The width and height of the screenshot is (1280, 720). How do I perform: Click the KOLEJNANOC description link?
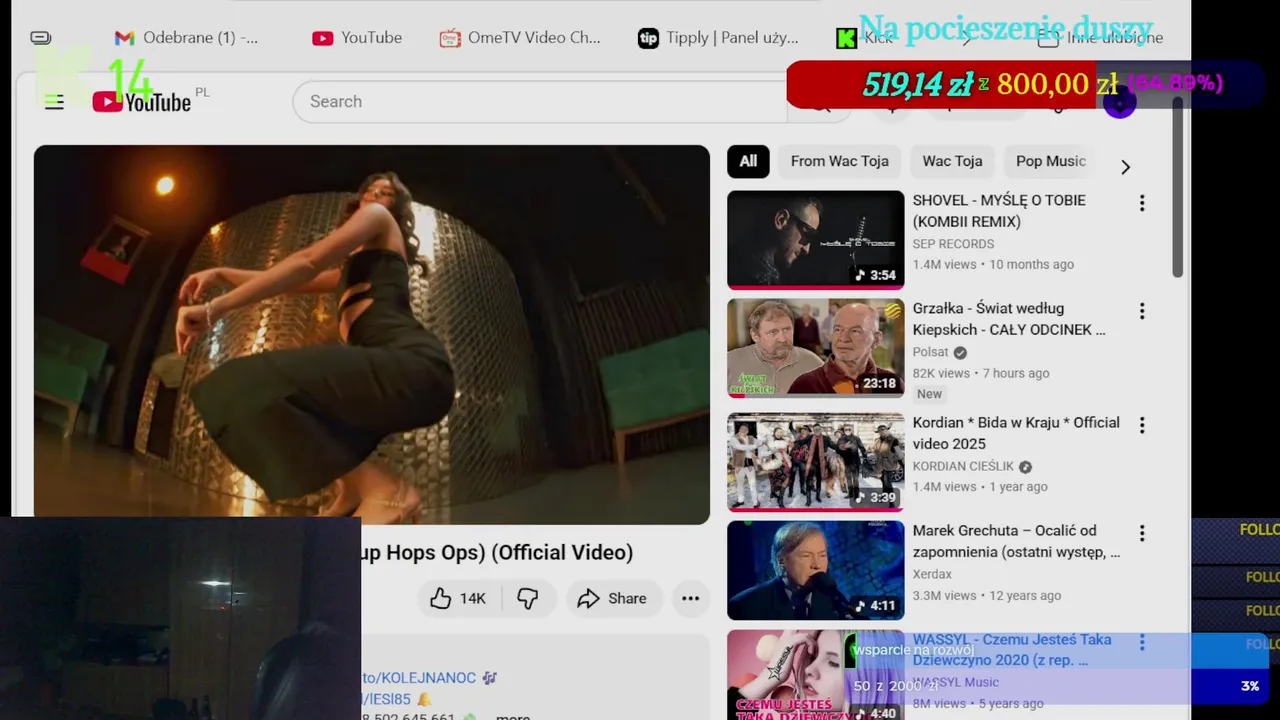pos(419,678)
